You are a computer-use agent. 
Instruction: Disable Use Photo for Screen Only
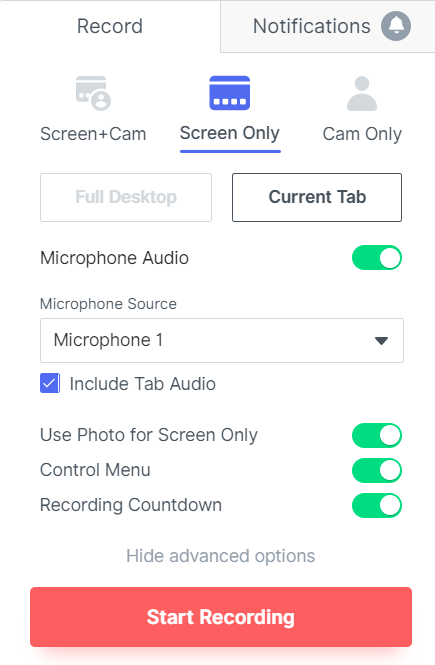pyautogui.click(x=377, y=435)
